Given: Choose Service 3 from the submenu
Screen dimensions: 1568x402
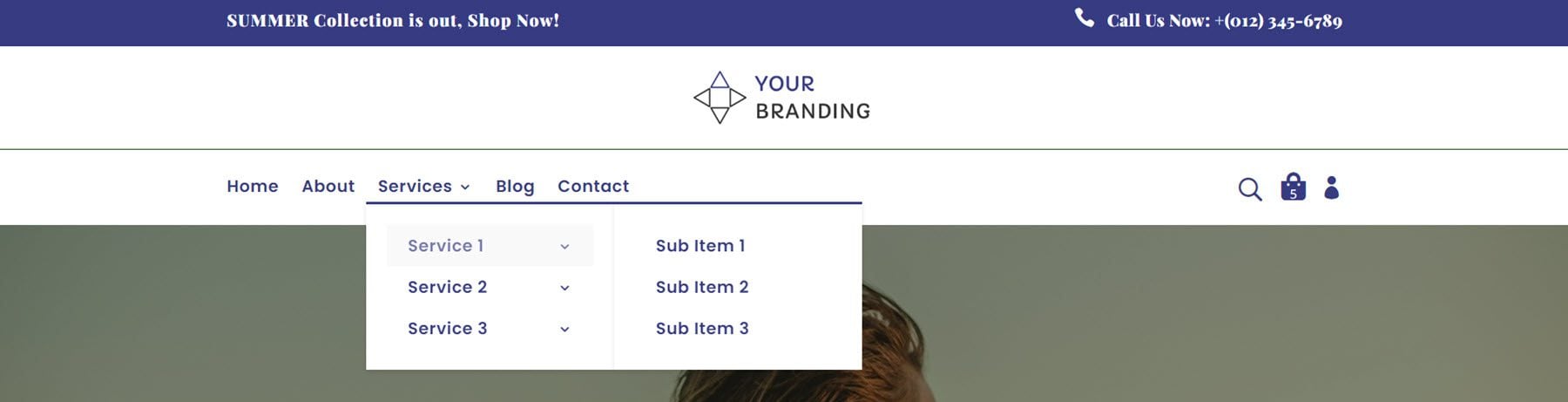Looking at the screenshot, I should pos(447,328).
